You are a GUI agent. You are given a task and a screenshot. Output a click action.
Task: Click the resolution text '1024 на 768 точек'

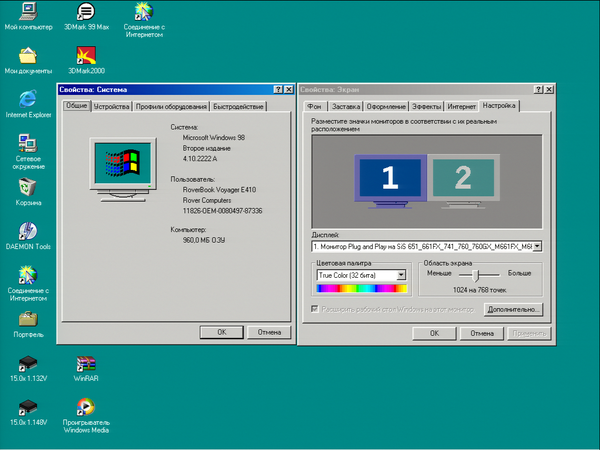point(479,290)
